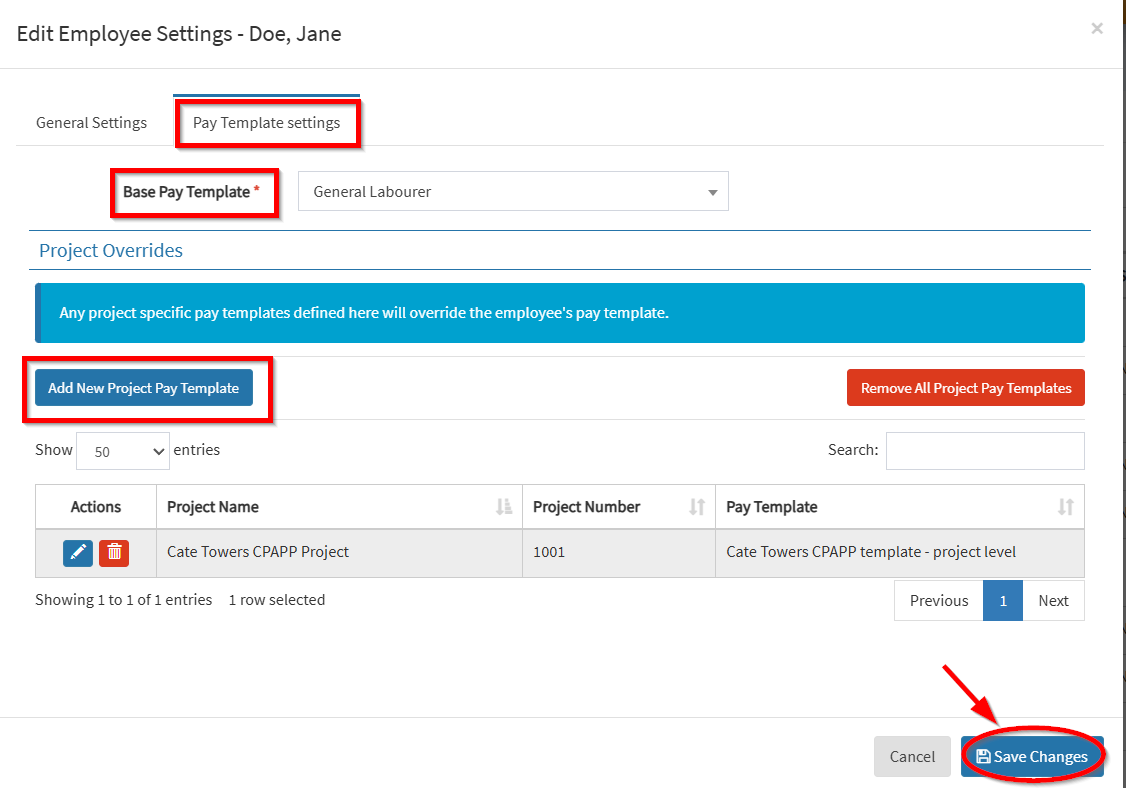The height and width of the screenshot is (788, 1126).
Task: Go to the Previous page
Action: click(938, 601)
